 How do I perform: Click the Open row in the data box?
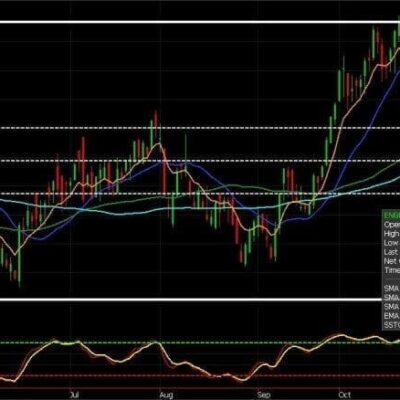click(x=391, y=224)
